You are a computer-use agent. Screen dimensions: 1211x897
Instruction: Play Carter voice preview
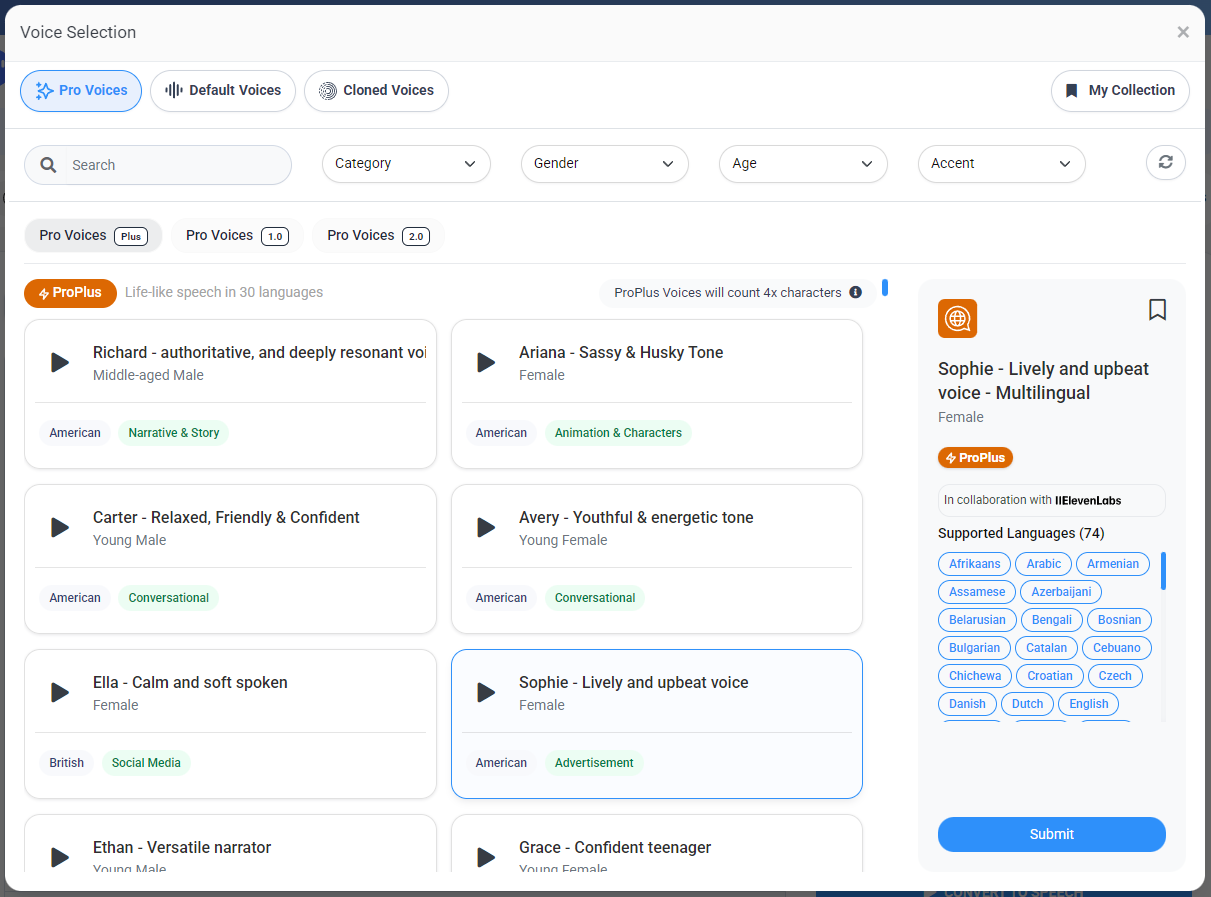point(60,527)
